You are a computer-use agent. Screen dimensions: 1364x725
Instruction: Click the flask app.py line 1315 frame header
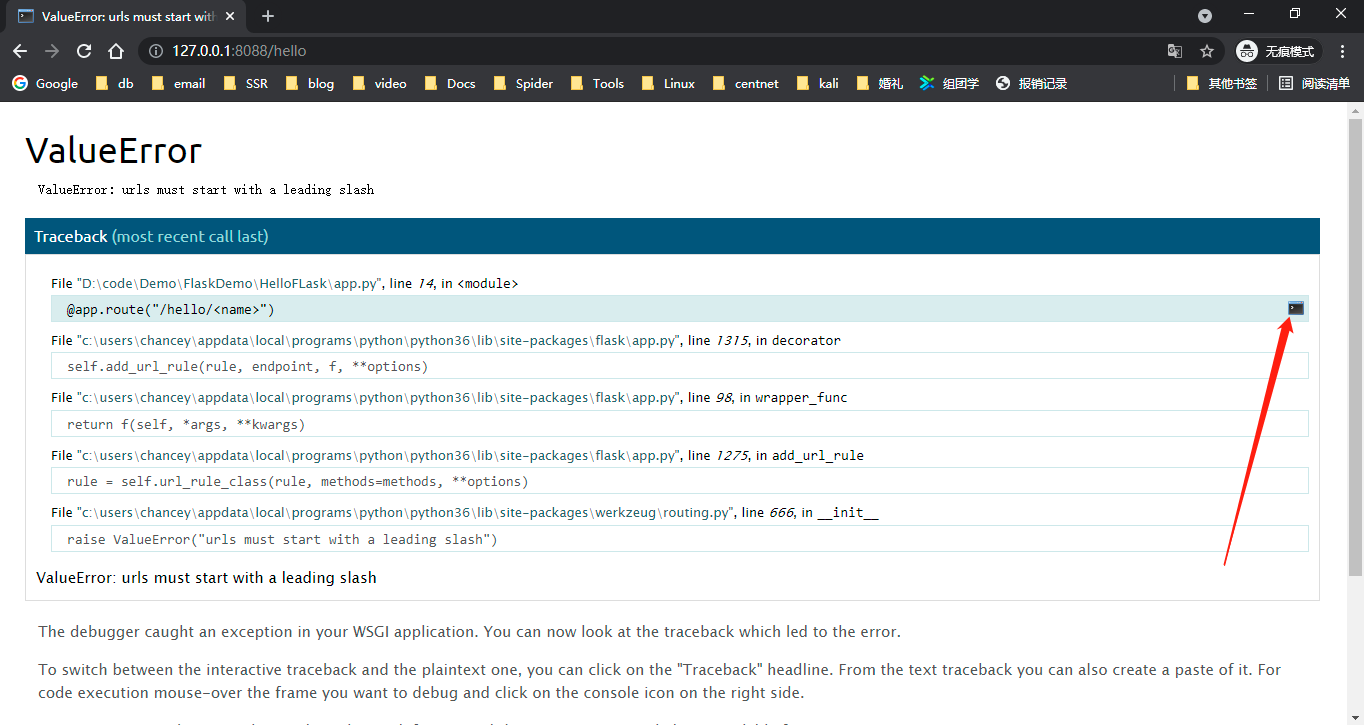[446, 340]
